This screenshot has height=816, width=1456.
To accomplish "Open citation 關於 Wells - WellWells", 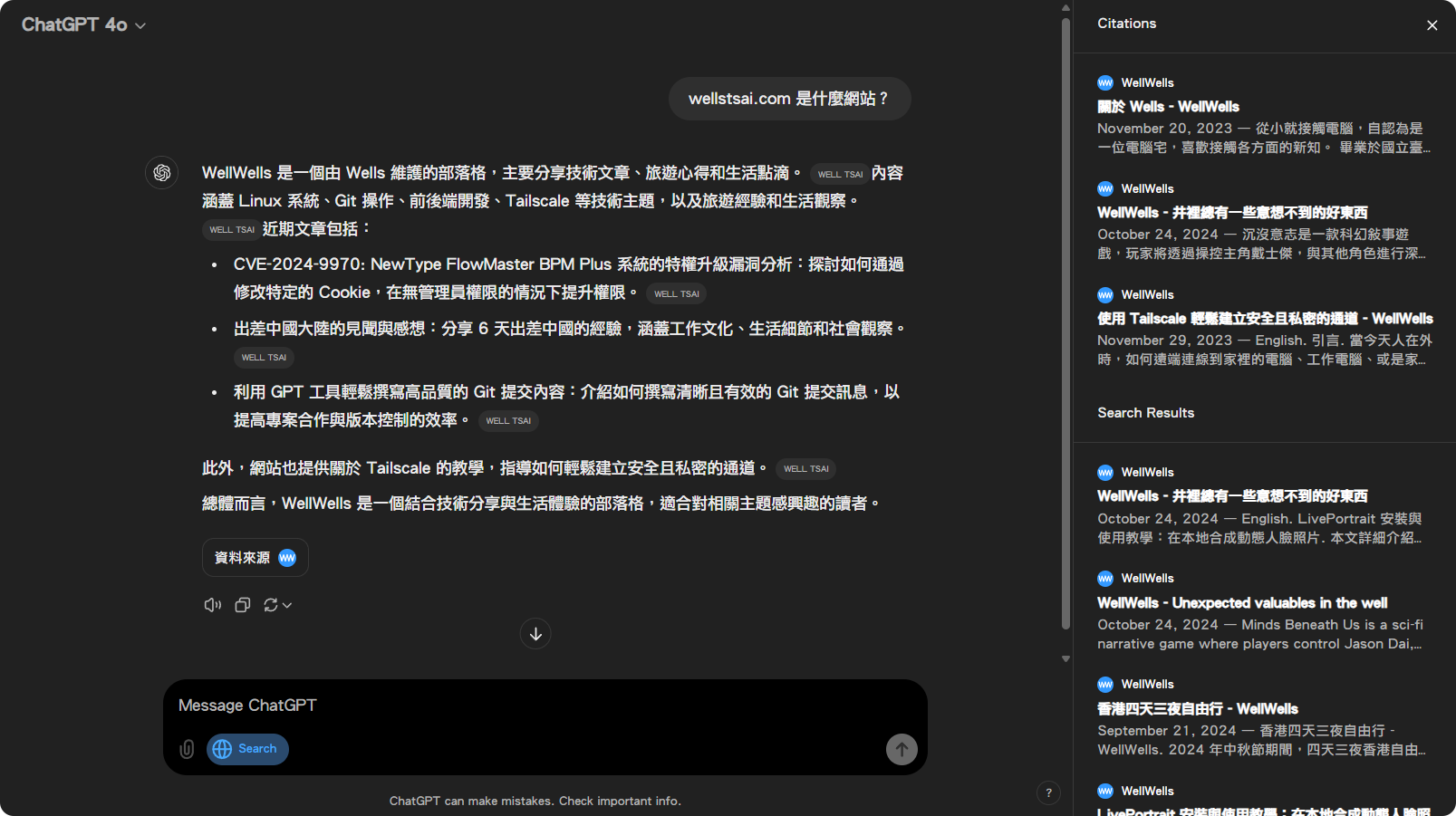I will (x=1168, y=107).
